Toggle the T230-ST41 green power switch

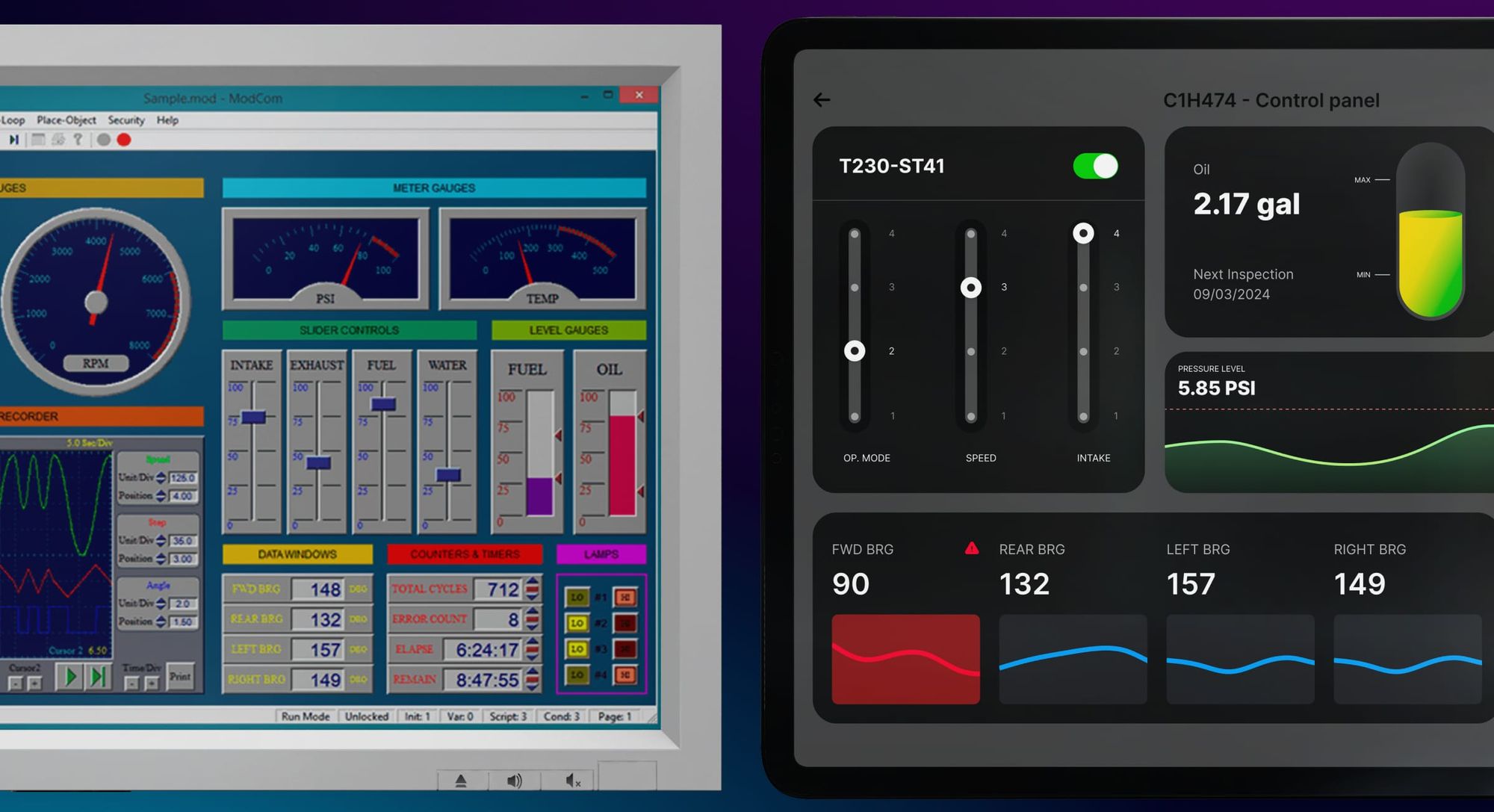point(1094,166)
